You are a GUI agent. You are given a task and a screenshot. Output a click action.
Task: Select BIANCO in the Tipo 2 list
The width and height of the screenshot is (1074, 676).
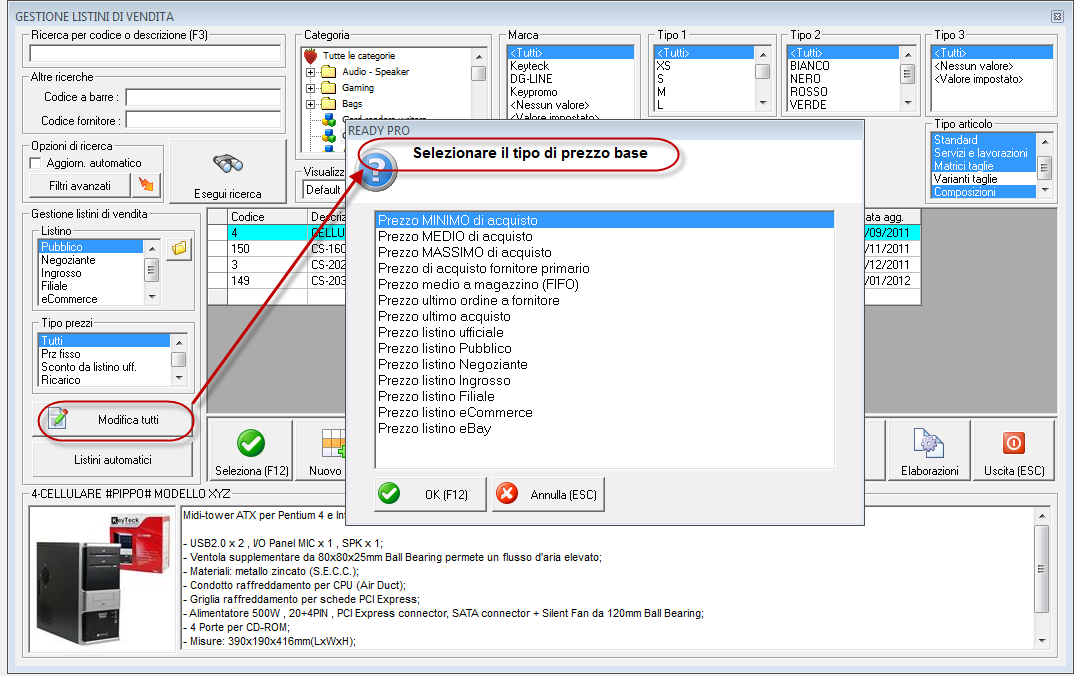coord(843,66)
